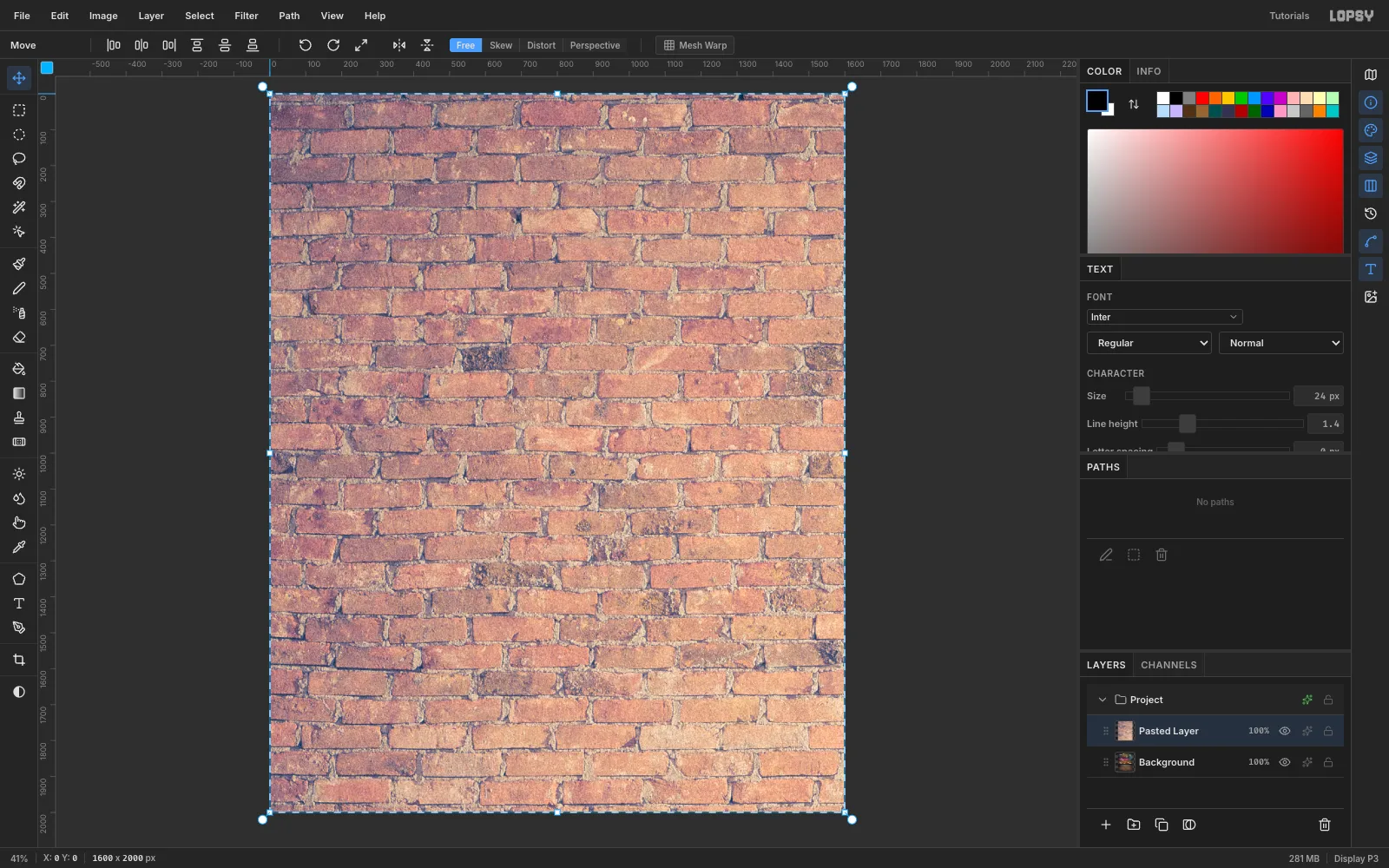
Task: Select the pencil tool
Action: click(19, 288)
